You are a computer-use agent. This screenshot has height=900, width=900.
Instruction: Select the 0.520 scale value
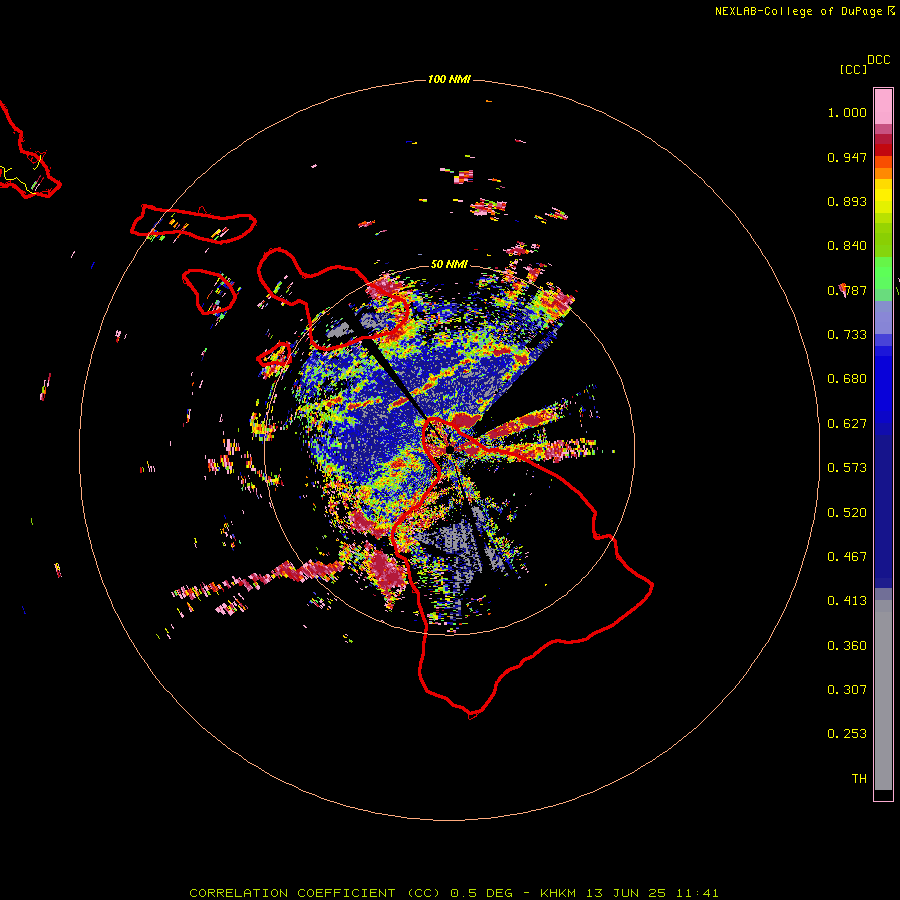(x=847, y=513)
